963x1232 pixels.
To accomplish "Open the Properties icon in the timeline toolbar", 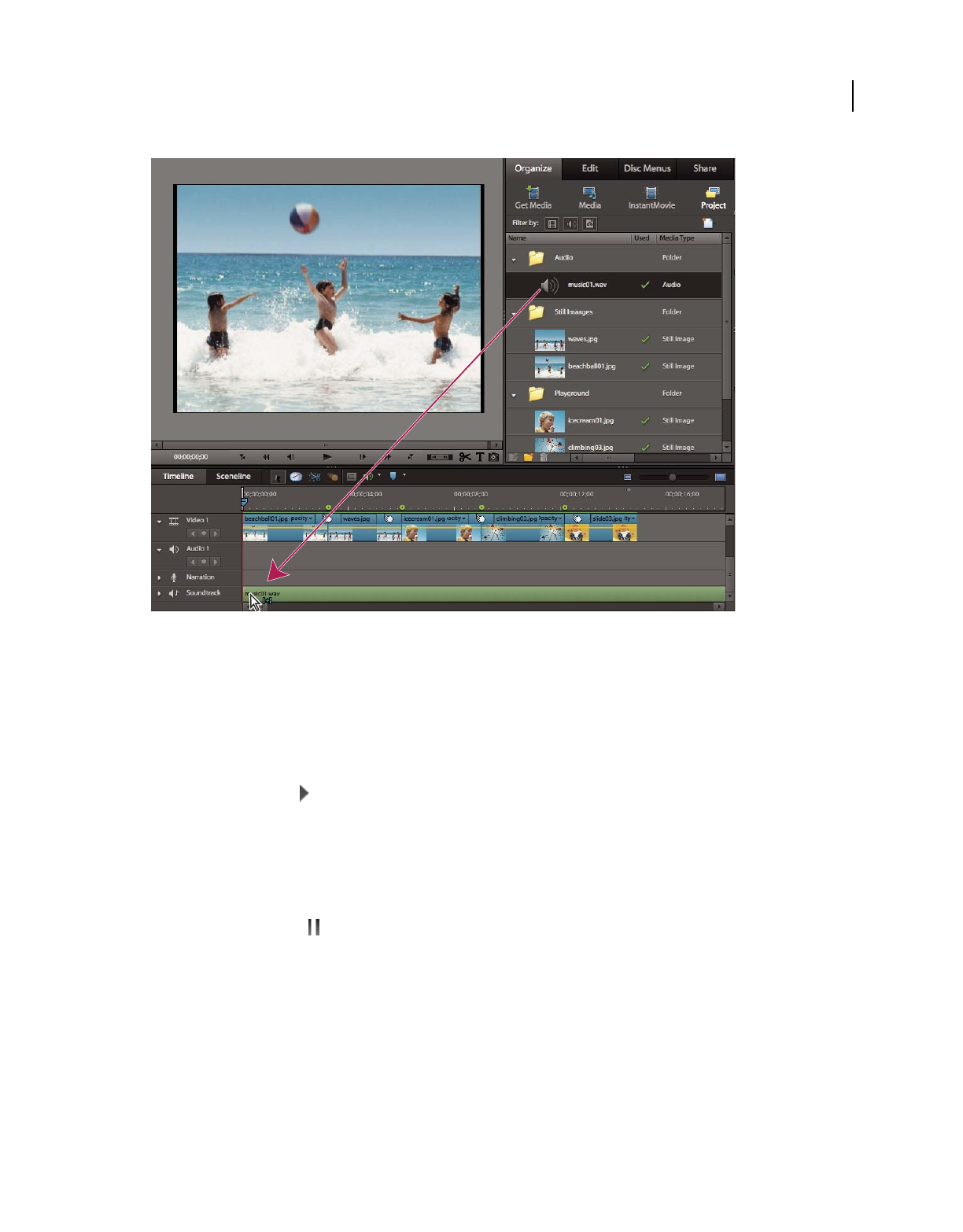I will click(351, 477).
